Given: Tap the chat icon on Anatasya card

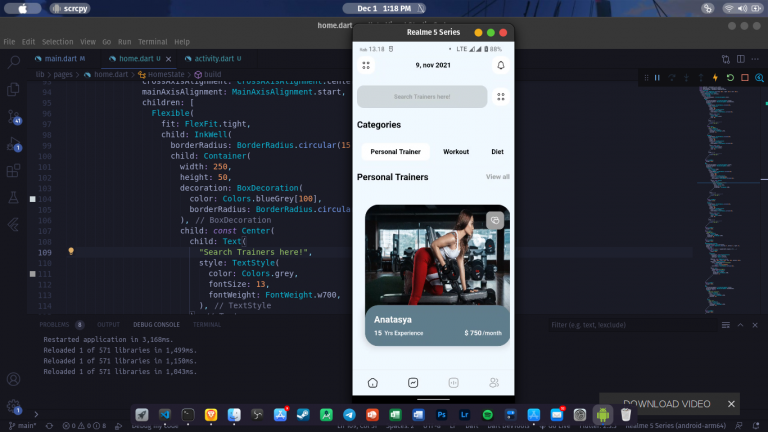Looking at the screenshot, I should click(495, 220).
